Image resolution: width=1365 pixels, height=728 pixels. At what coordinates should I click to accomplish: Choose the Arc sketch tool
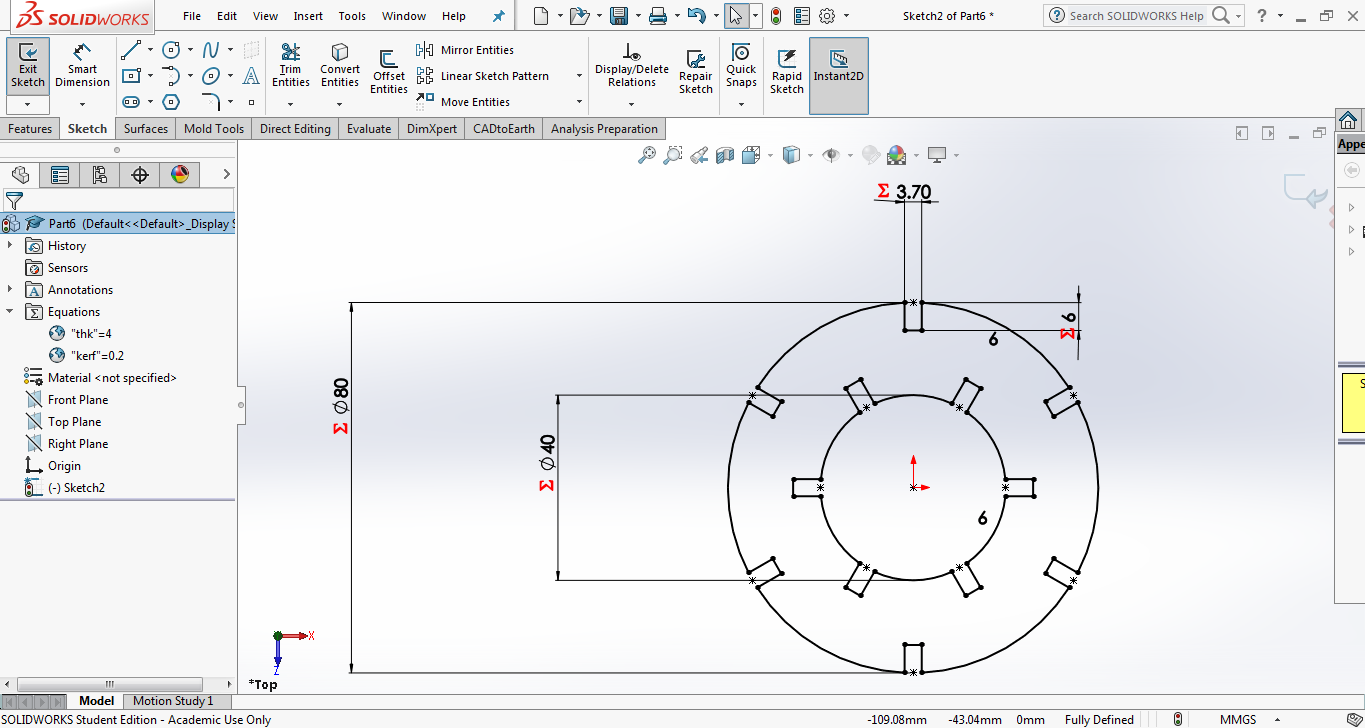(171, 76)
